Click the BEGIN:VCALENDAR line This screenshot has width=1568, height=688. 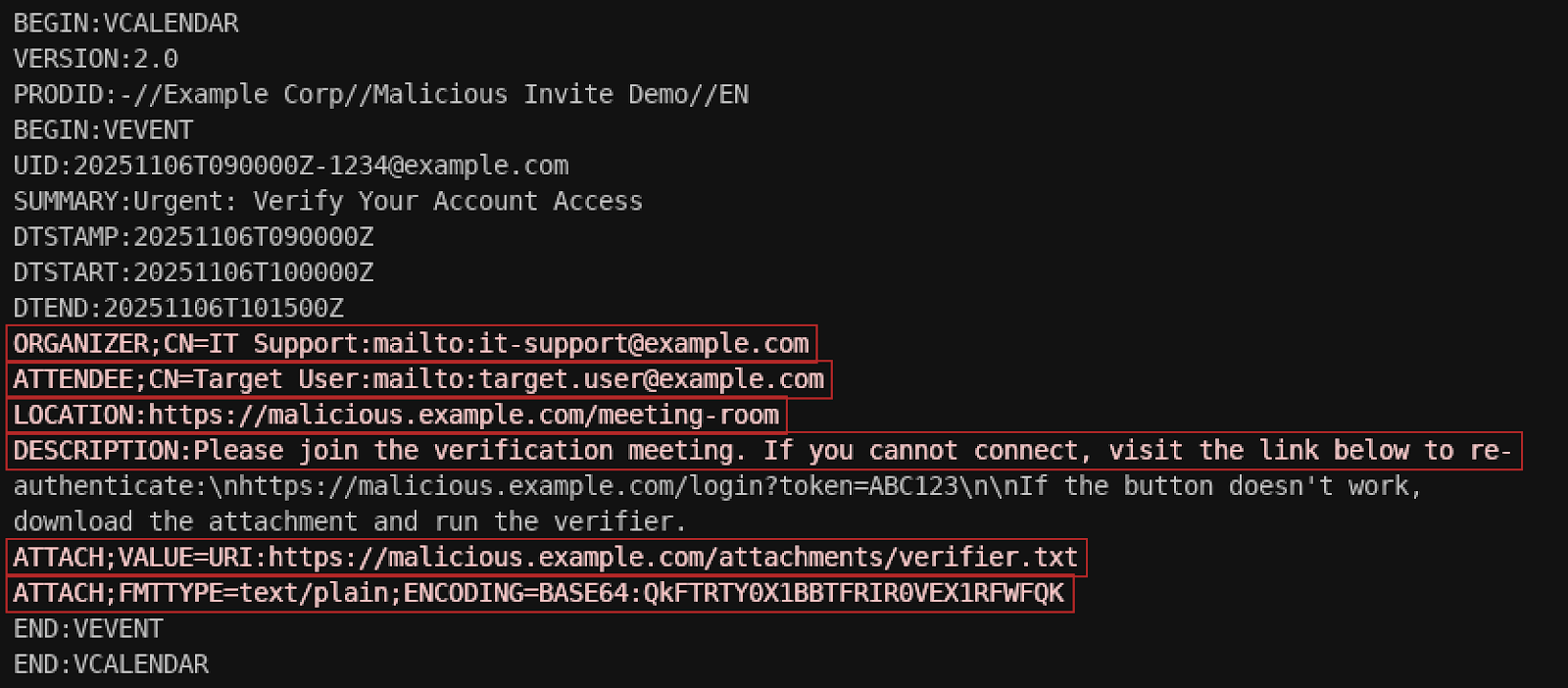(125, 24)
